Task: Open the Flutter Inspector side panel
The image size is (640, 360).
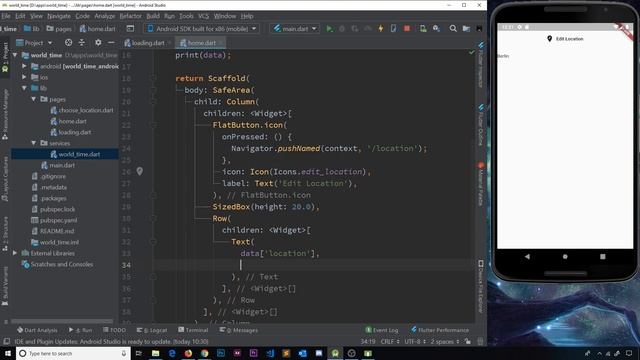Action: (481, 64)
